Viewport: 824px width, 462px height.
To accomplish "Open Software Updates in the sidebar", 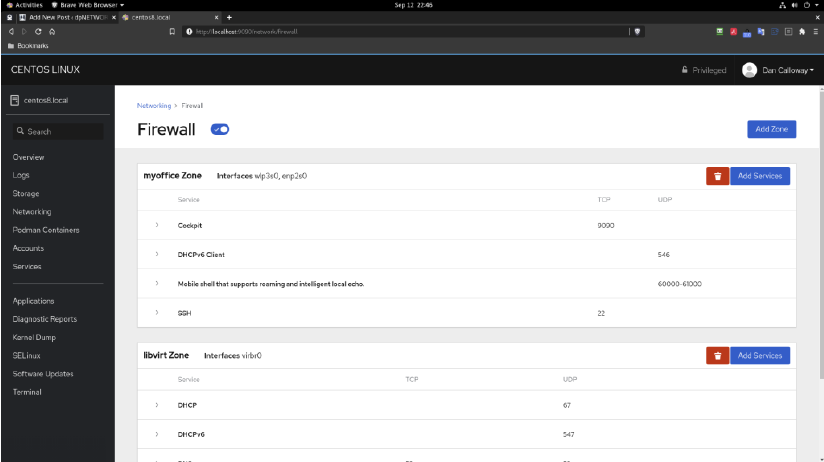I will point(43,374).
